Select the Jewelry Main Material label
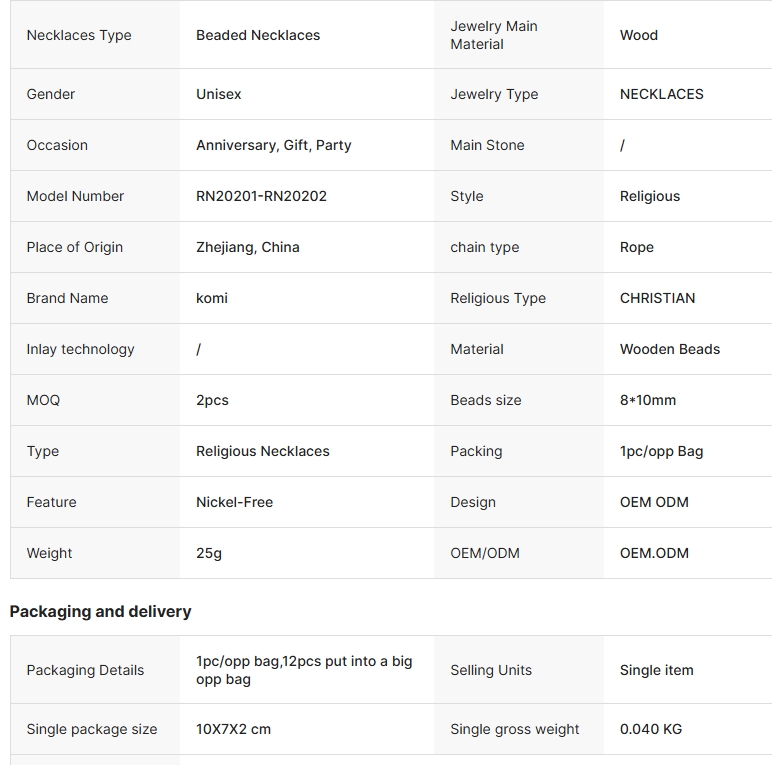Screen dimensions: 772x765 point(494,35)
